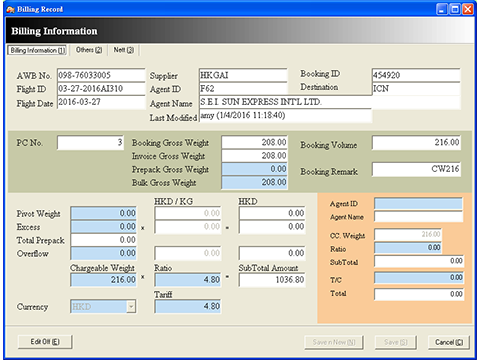Click the Chargeable Weight label
Viewport: 480px width, 360px height.
coord(102,268)
